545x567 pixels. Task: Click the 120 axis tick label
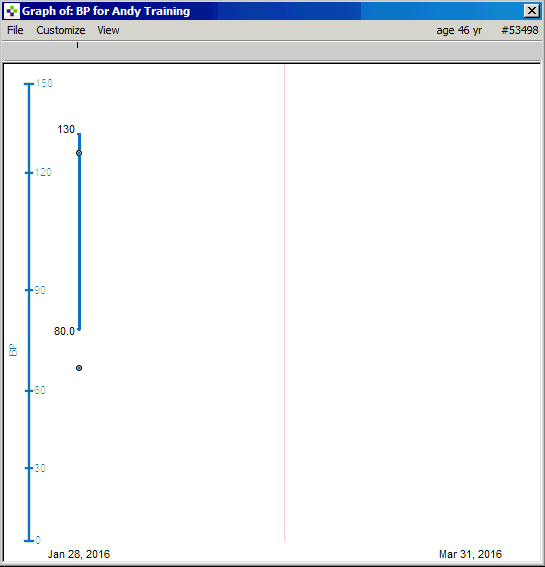coord(43,172)
